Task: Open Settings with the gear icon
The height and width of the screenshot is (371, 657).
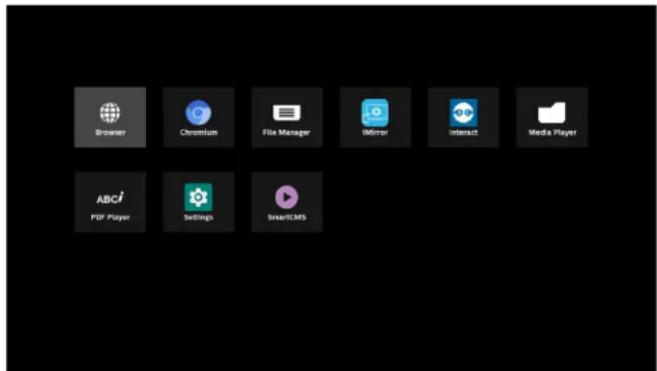Action: tap(199, 202)
